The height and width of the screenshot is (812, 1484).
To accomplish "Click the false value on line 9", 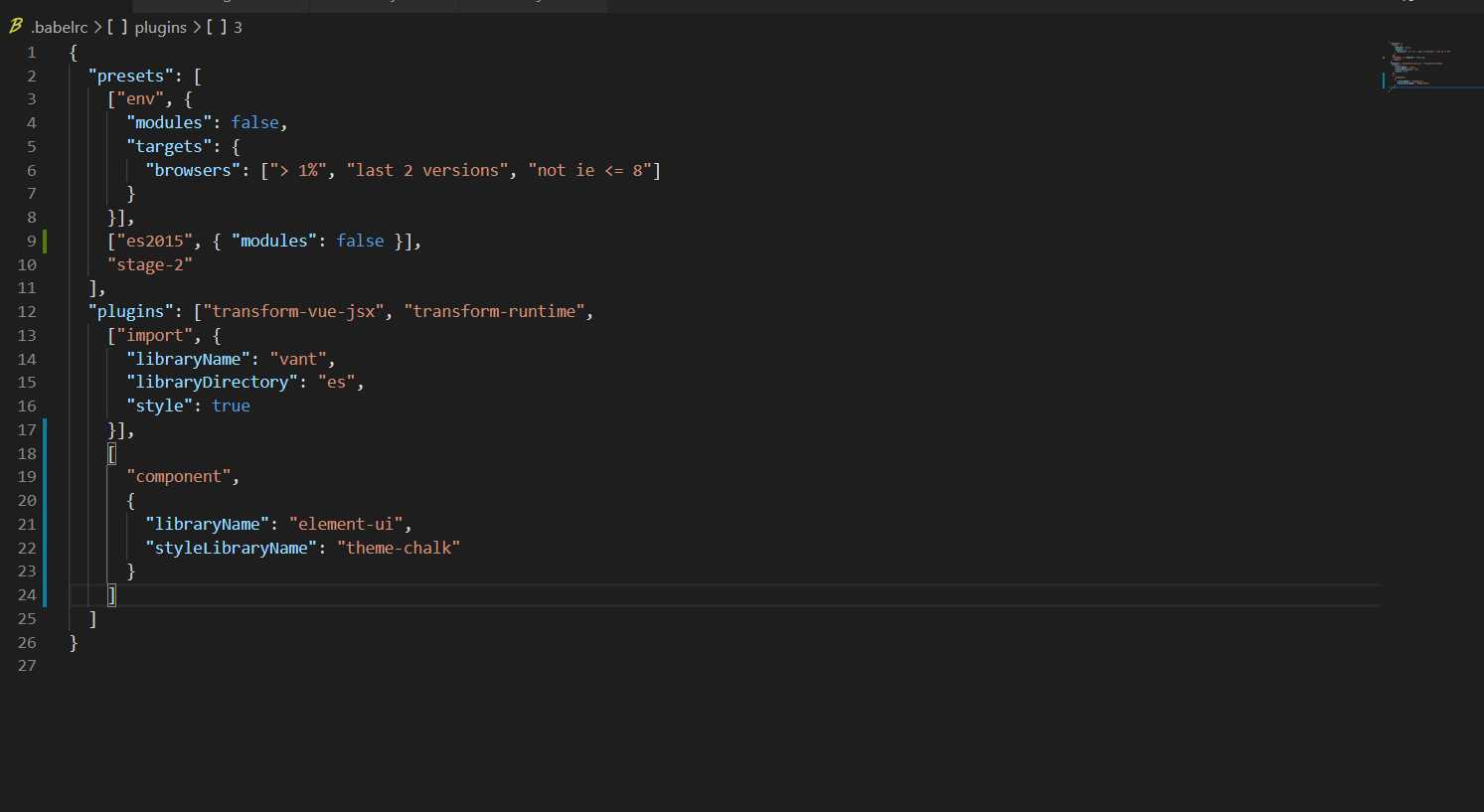I will coord(360,241).
